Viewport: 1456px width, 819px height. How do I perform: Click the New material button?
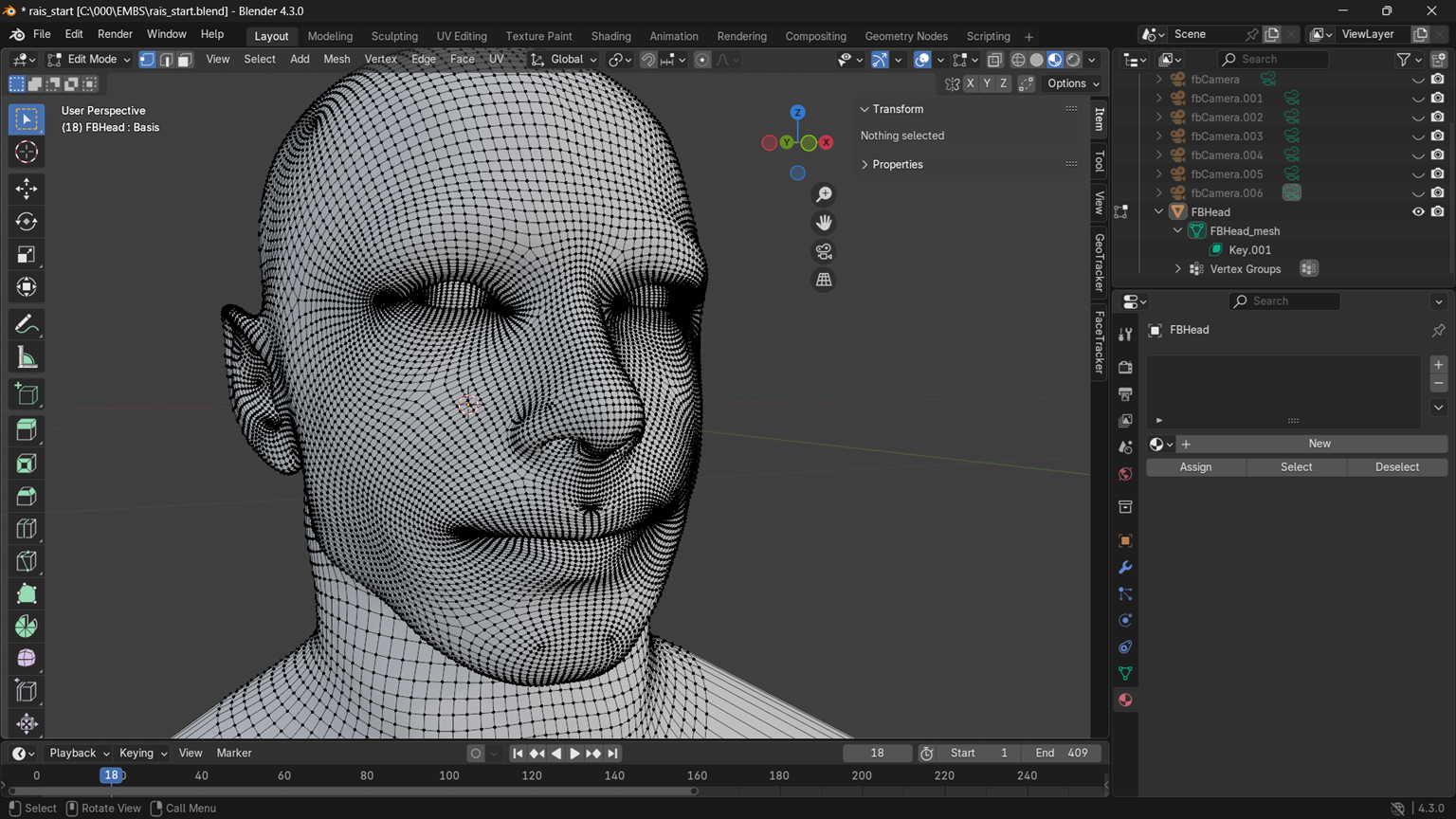tap(1319, 444)
